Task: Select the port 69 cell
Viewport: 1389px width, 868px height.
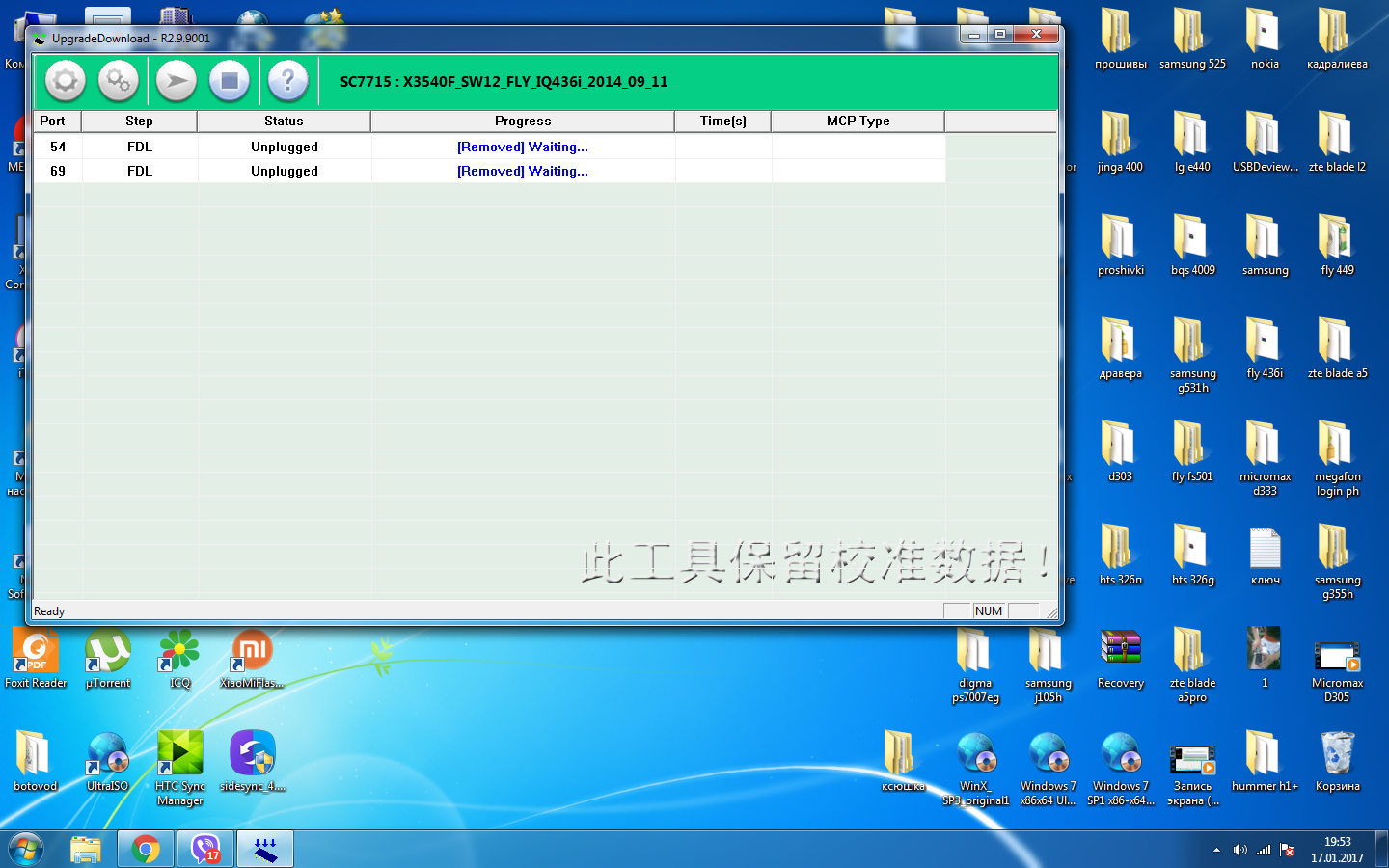Action: [58, 171]
